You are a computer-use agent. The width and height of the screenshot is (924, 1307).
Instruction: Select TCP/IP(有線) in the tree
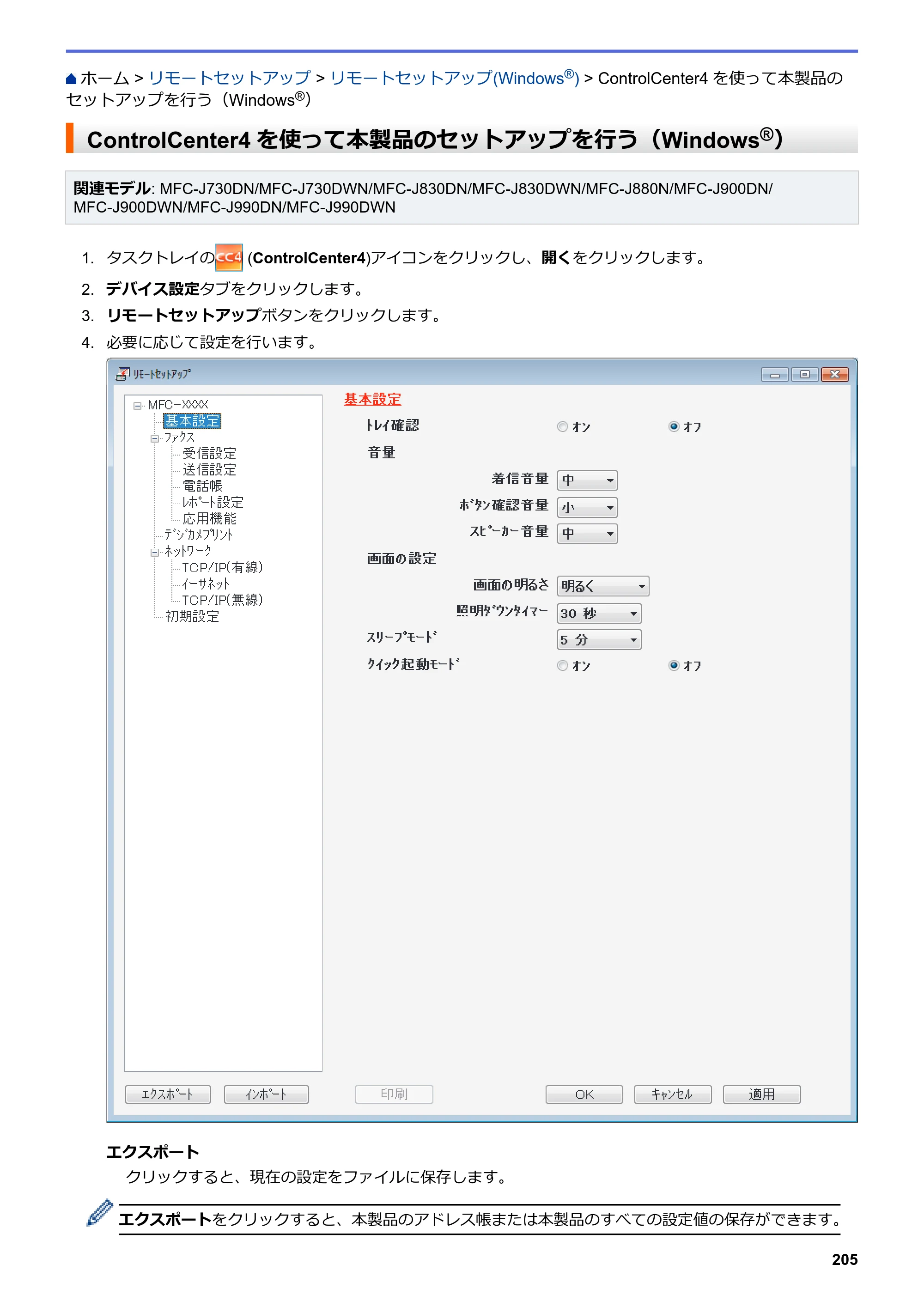223,567
